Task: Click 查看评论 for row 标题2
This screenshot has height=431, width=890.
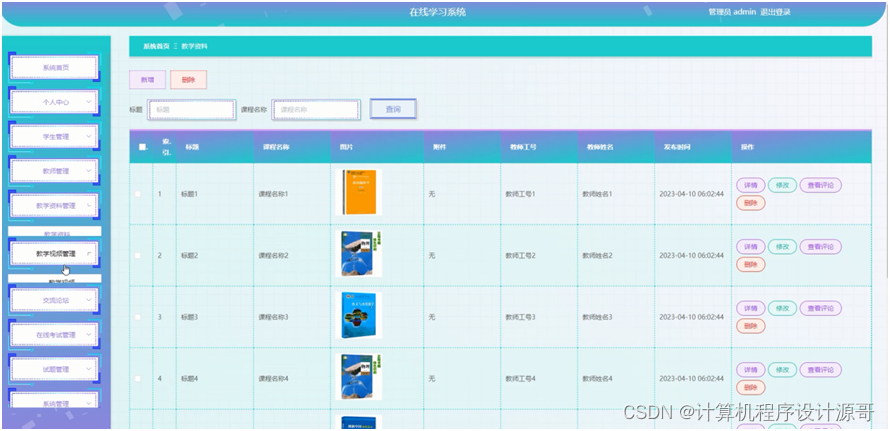Action: coord(820,246)
